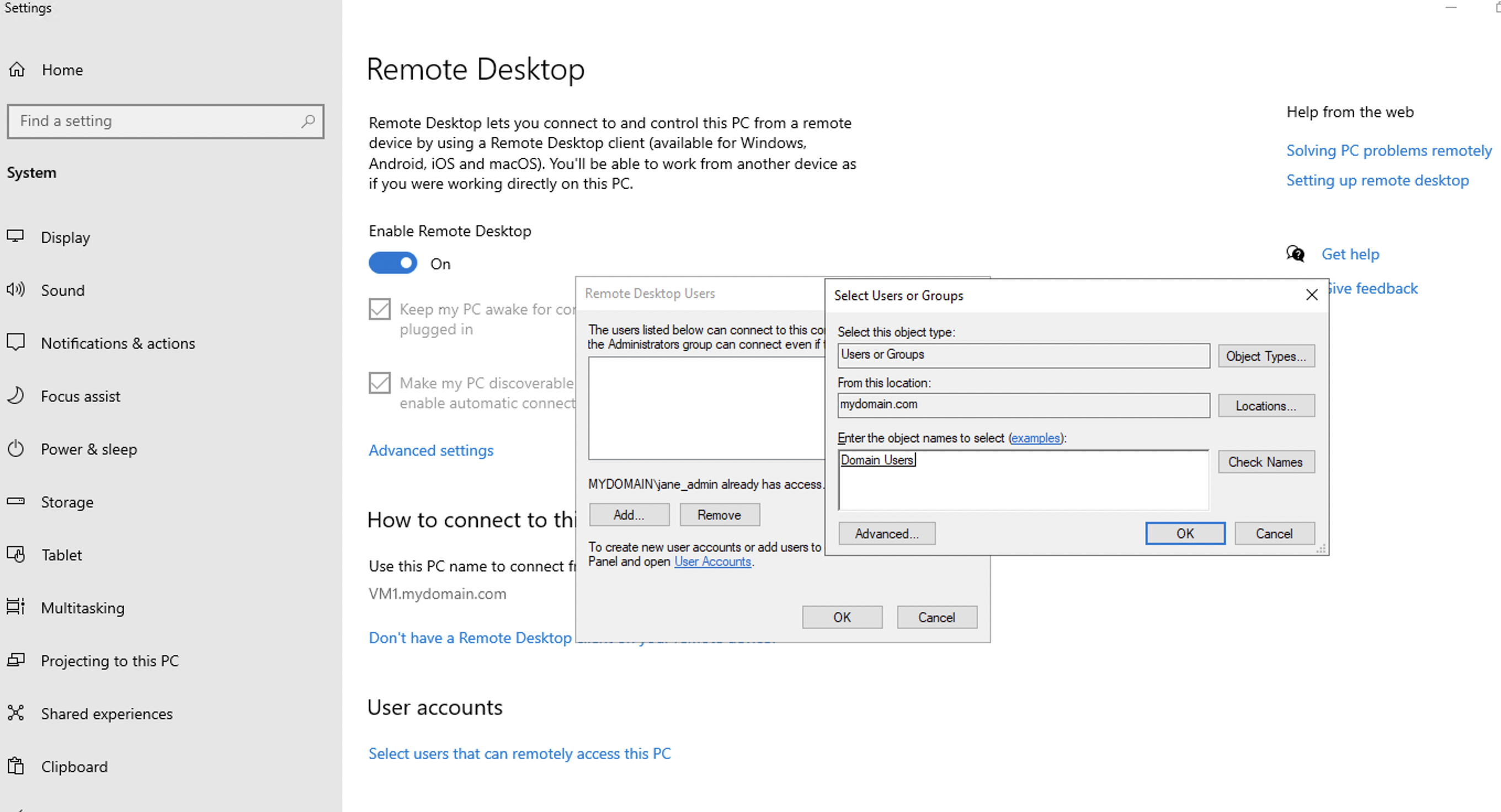Viewport: 1501px width, 812px height.
Task: Click the Sound speaker icon
Action: coord(16,290)
